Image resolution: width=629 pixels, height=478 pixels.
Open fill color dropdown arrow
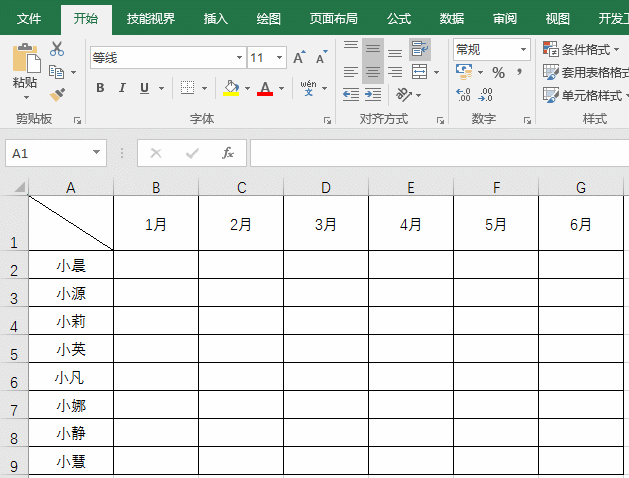248,88
